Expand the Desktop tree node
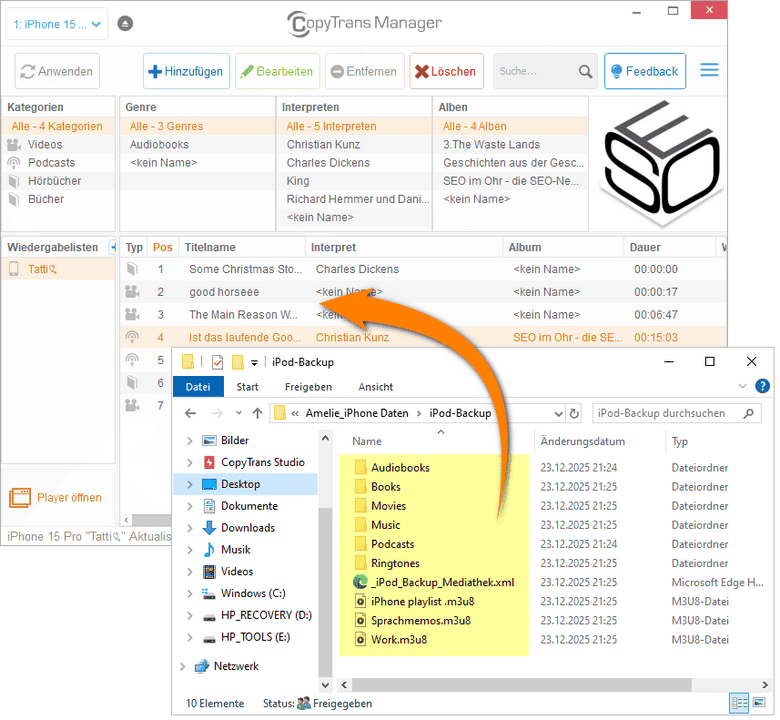780x720 pixels. 190,484
